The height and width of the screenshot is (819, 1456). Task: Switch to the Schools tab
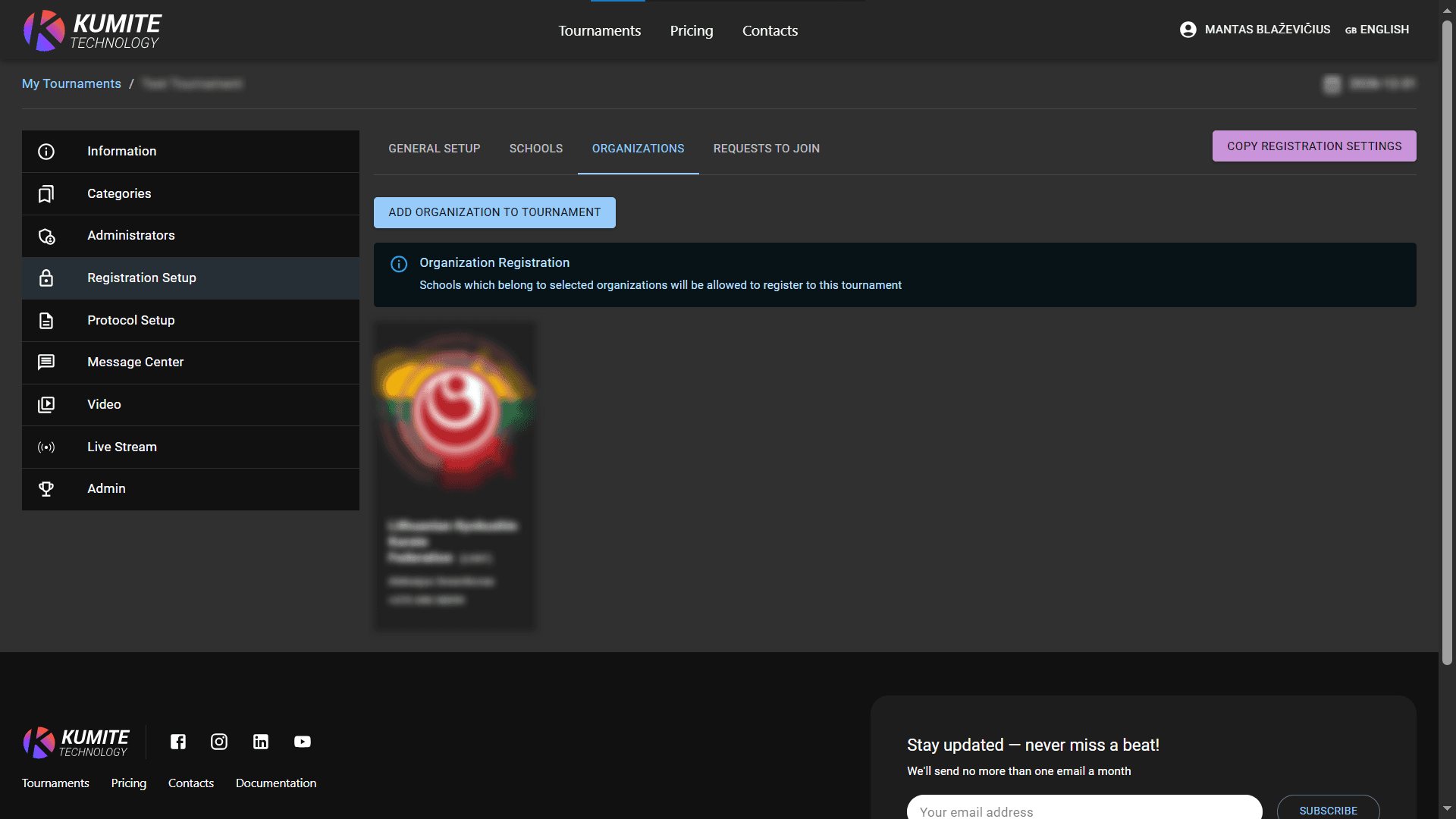[536, 149]
